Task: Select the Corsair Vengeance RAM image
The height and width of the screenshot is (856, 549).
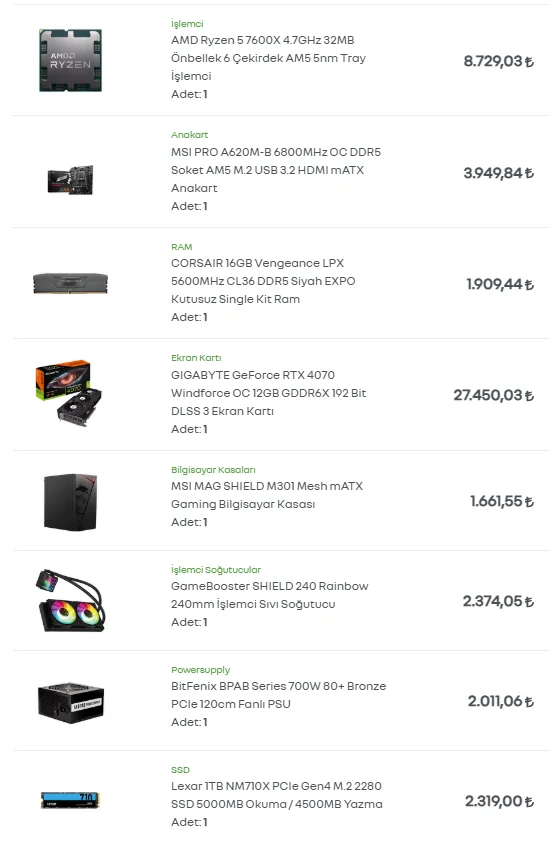Action: [x=70, y=283]
